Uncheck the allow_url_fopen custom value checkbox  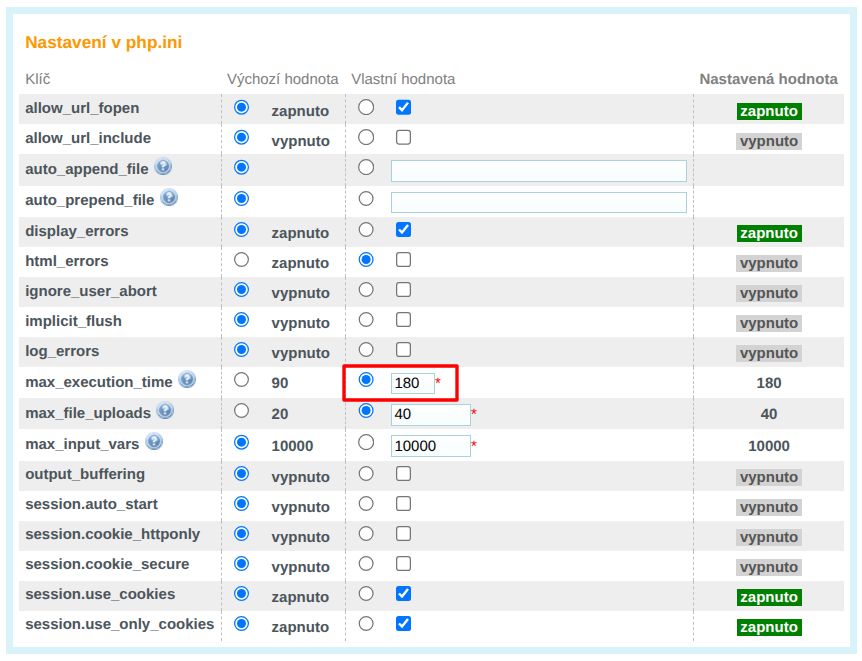tap(403, 107)
